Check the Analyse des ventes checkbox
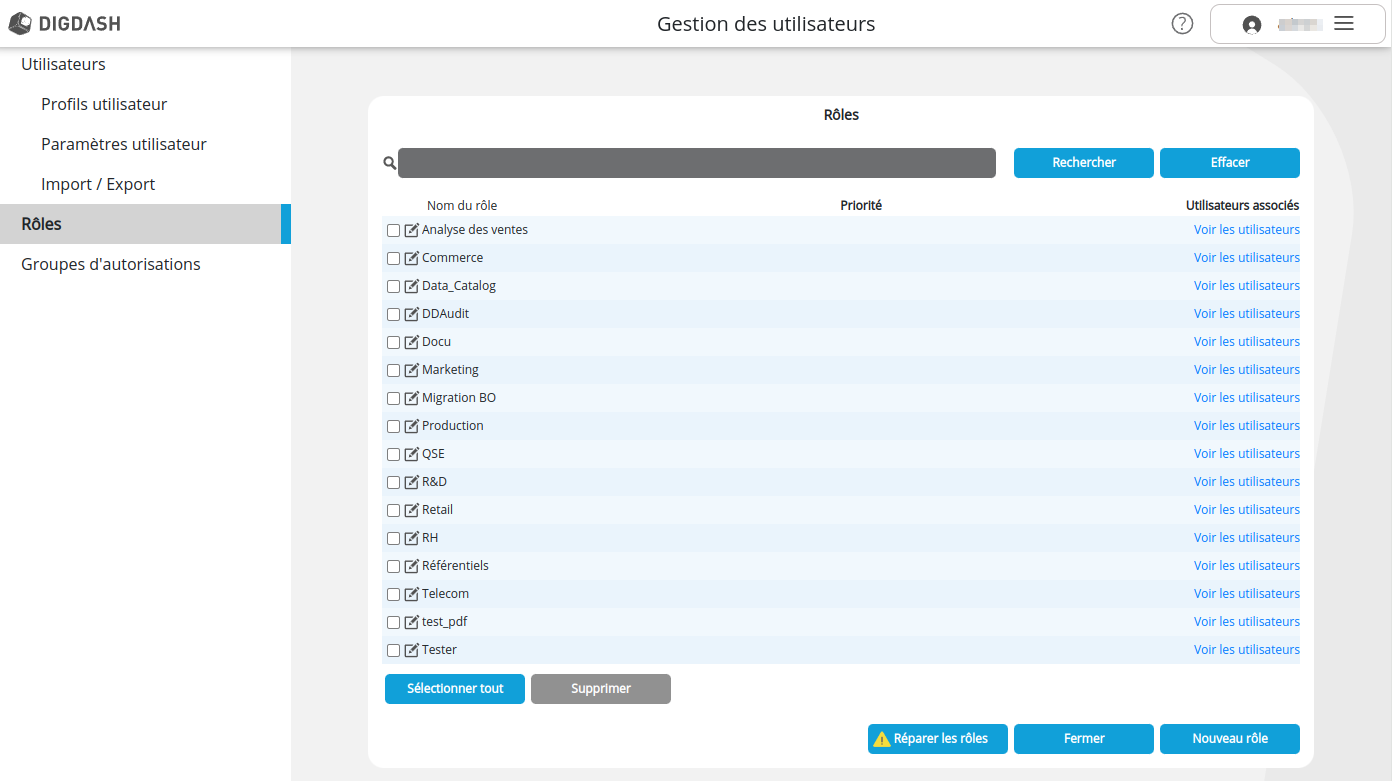 point(393,231)
